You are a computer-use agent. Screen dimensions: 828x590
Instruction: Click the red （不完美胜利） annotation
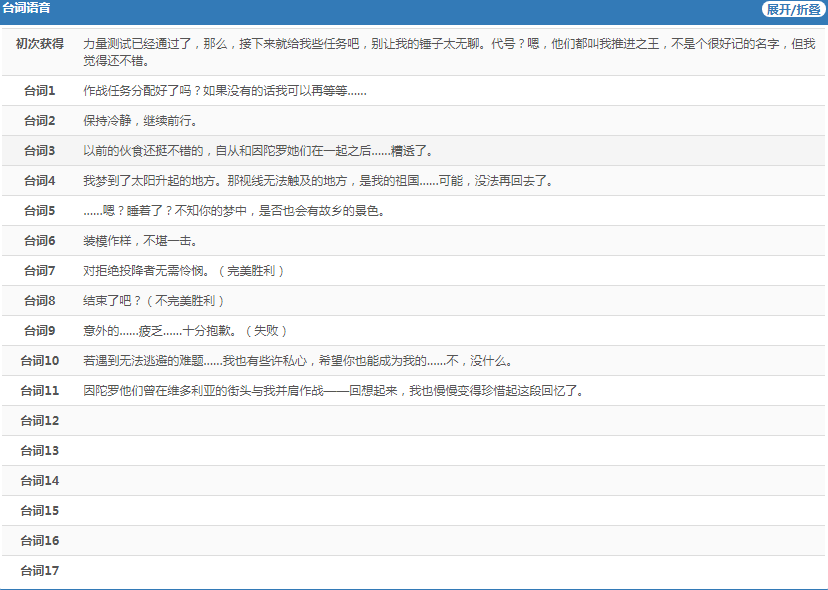point(187,301)
